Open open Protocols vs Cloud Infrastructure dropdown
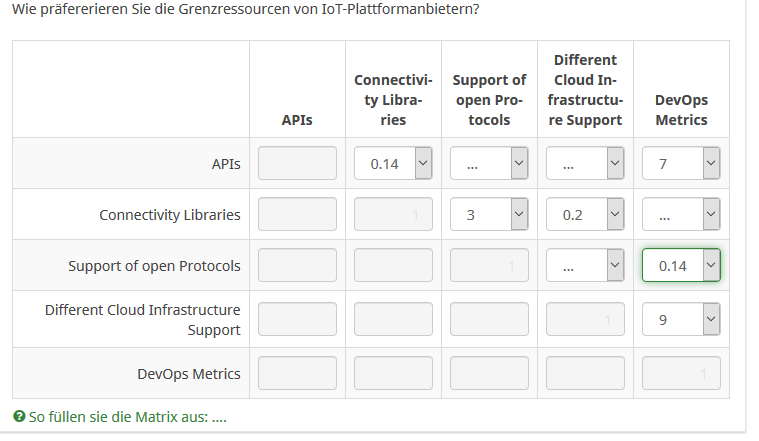The image size is (759, 441). (x=585, y=265)
